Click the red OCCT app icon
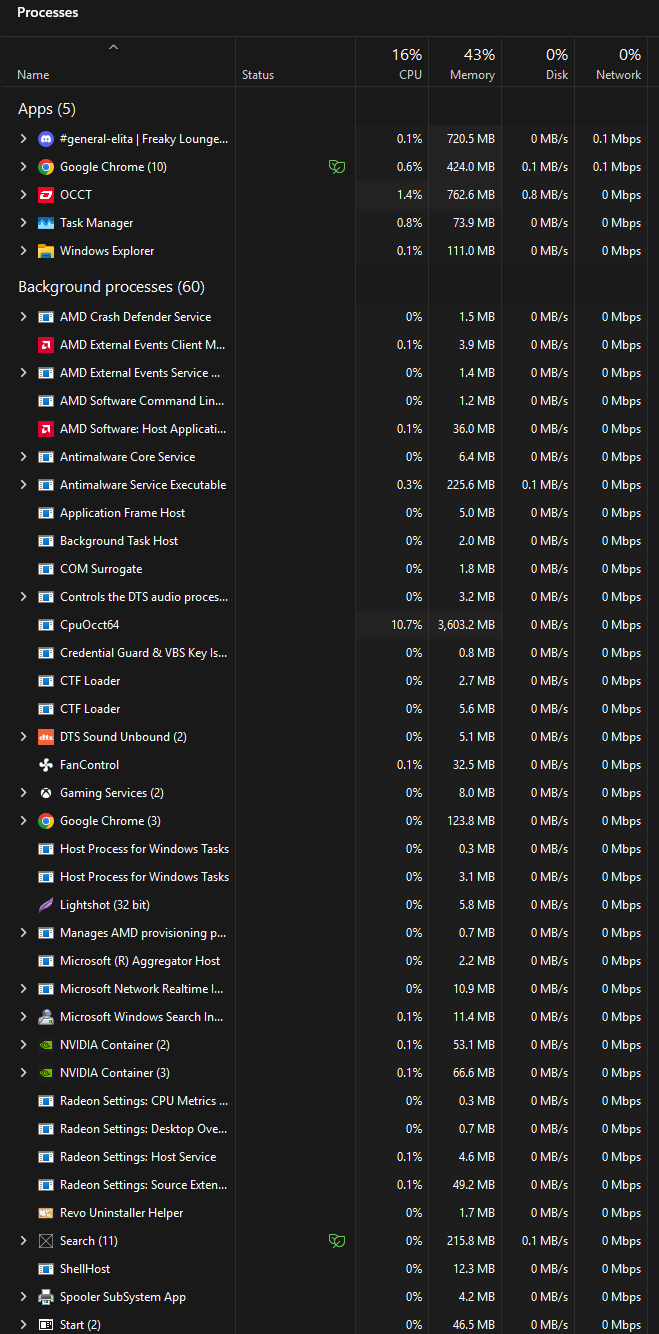The width and height of the screenshot is (659, 1334). [46, 195]
